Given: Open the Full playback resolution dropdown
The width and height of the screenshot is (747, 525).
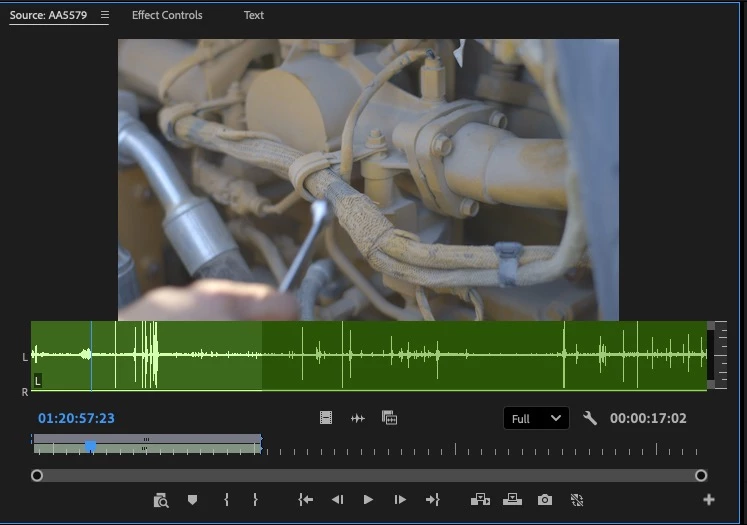Looking at the screenshot, I should (x=536, y=418).
